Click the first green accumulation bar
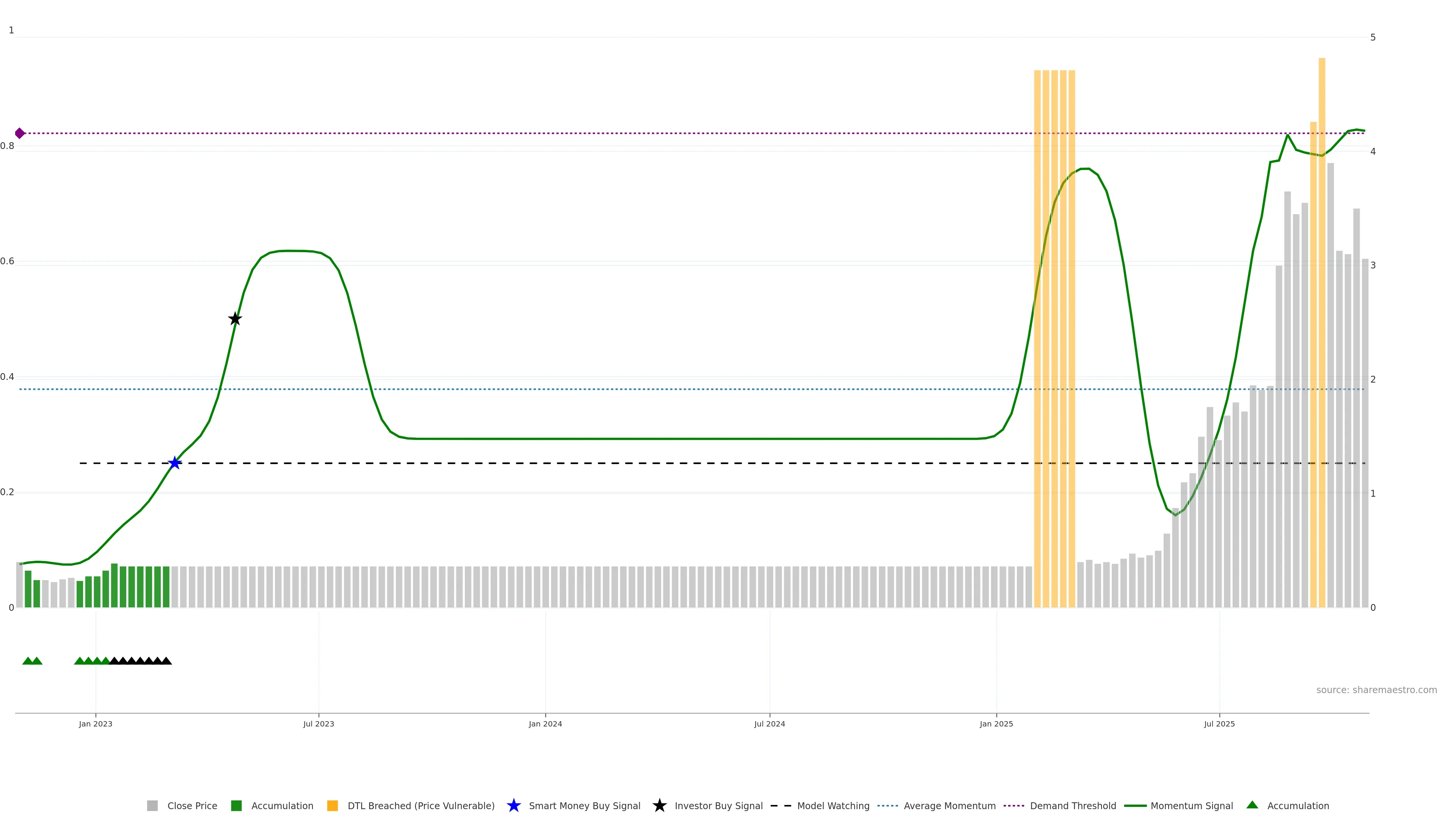This screenshot has height=819, width=1456. pos(28,589)
